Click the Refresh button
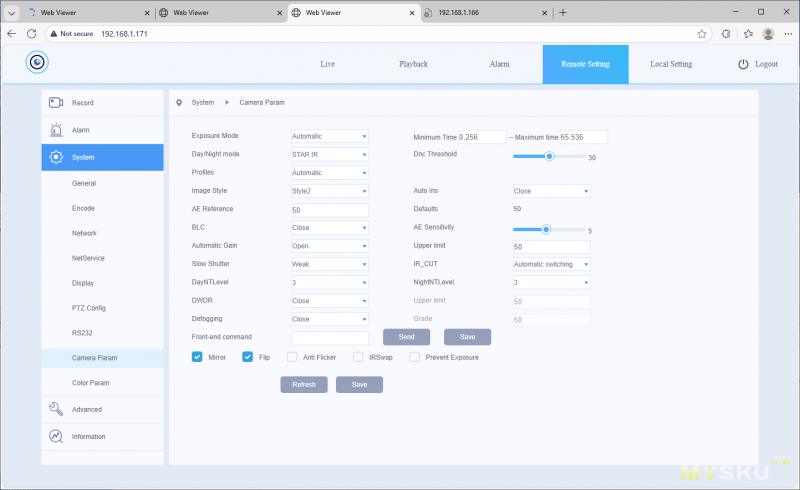The height and width of the screenshot is (490, 800). point(304,384)
